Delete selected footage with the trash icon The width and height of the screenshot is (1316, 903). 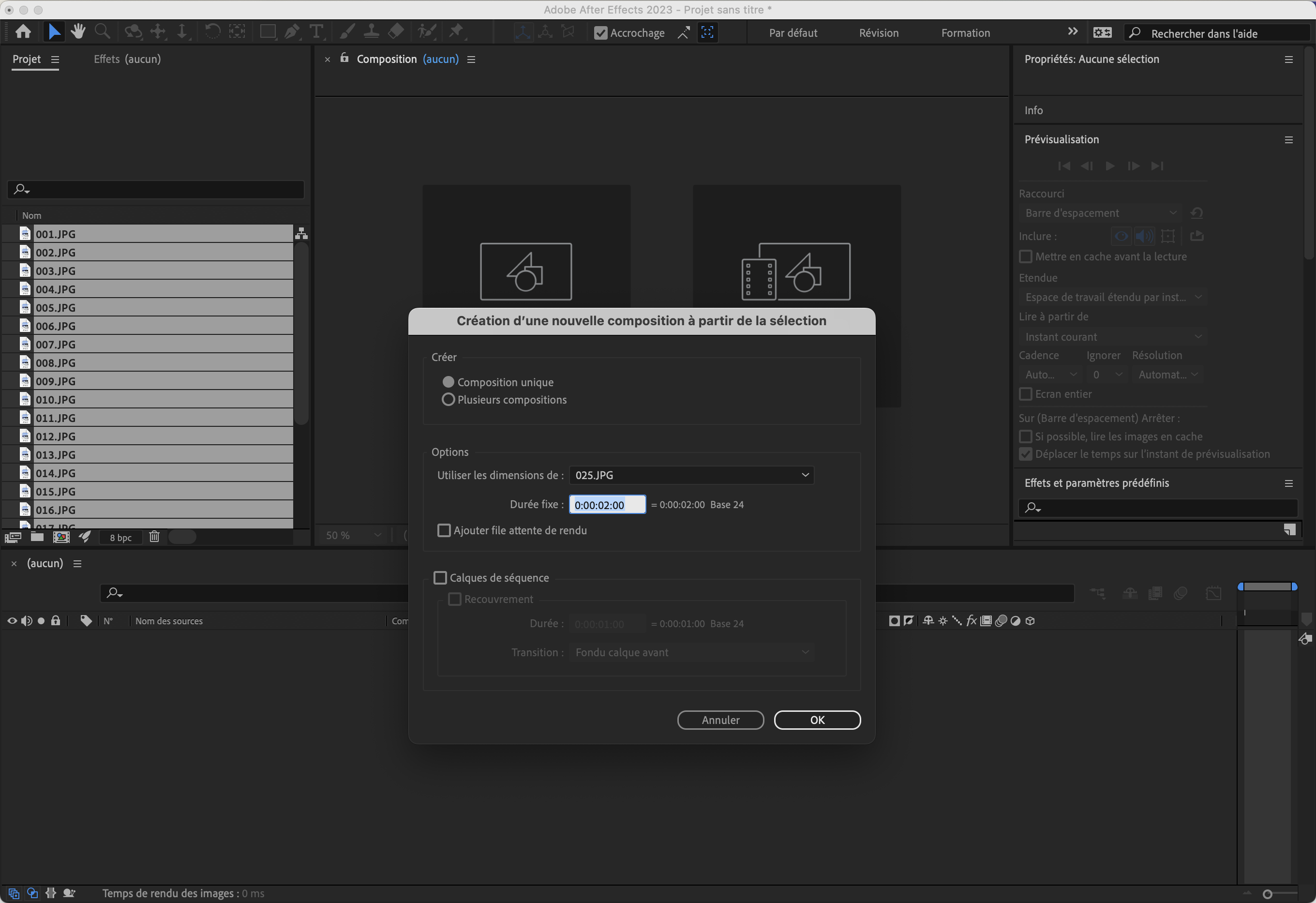(x=154, y=537)
